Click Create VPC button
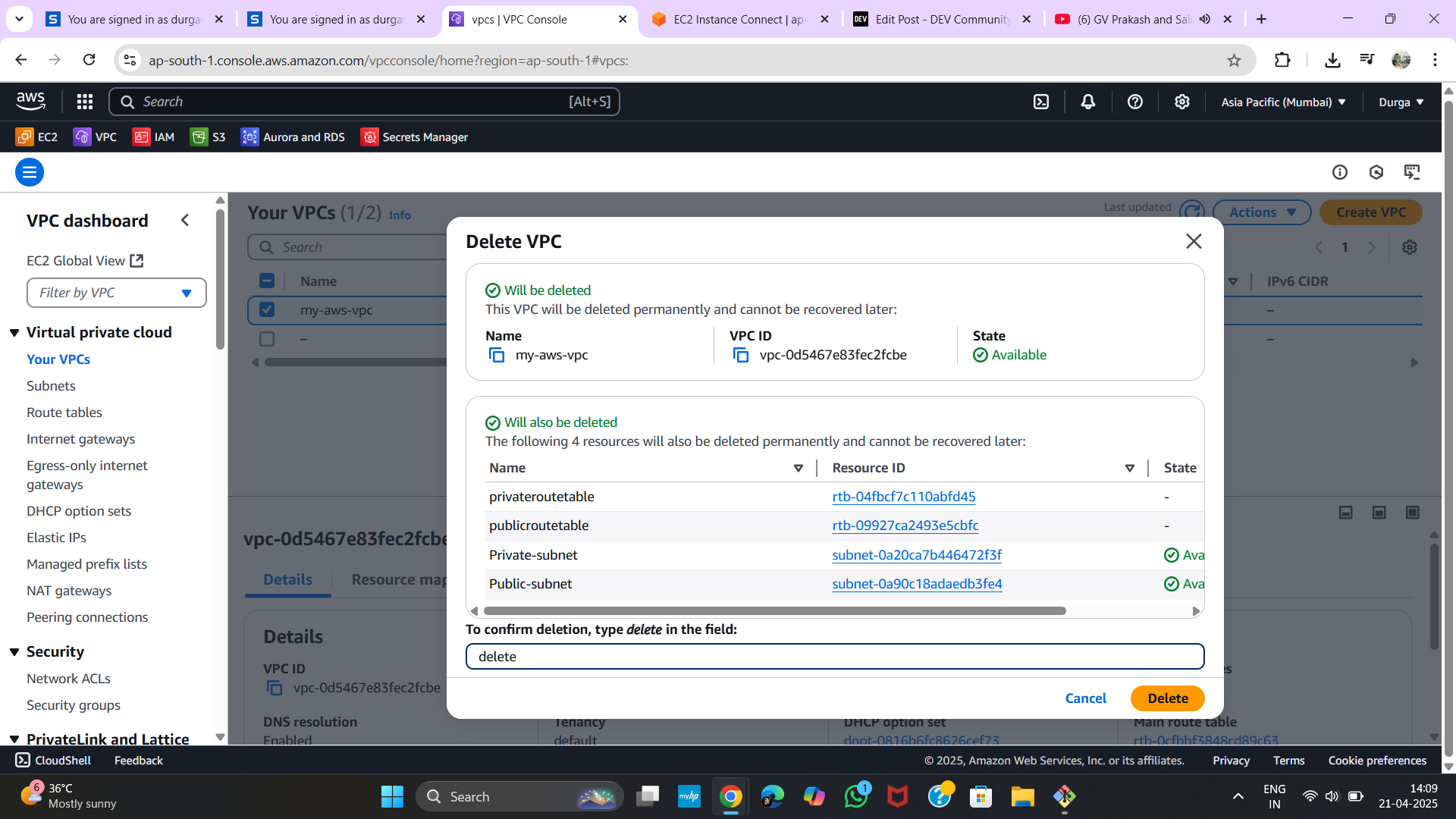 click(1371, 212)
